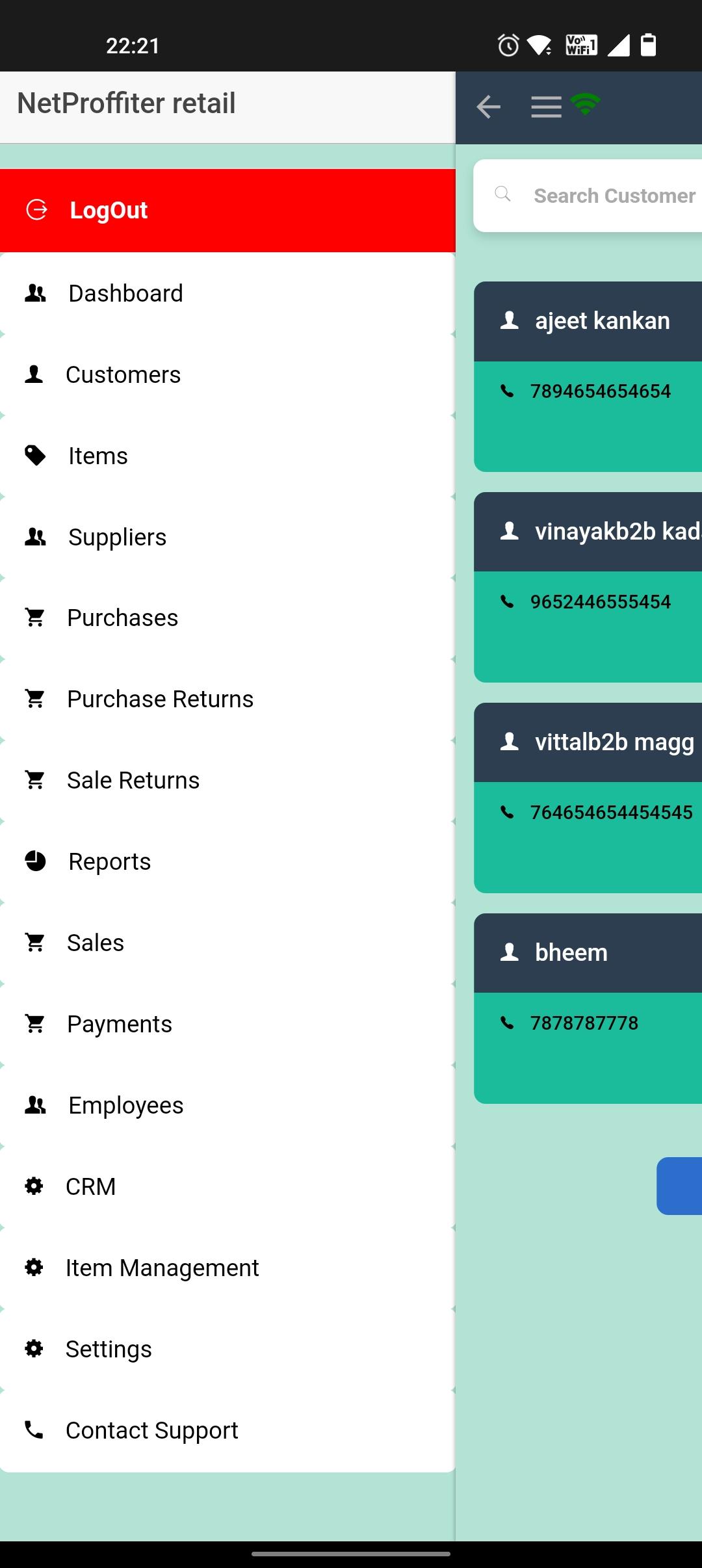Click the Items tag icon
The height and width of the screenshot is (1568, 702).
coord(35,455)
